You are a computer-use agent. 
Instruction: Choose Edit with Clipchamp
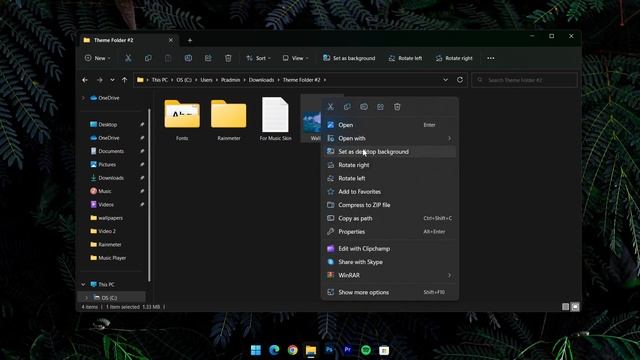pyautogui.click(x=390, y=249)
